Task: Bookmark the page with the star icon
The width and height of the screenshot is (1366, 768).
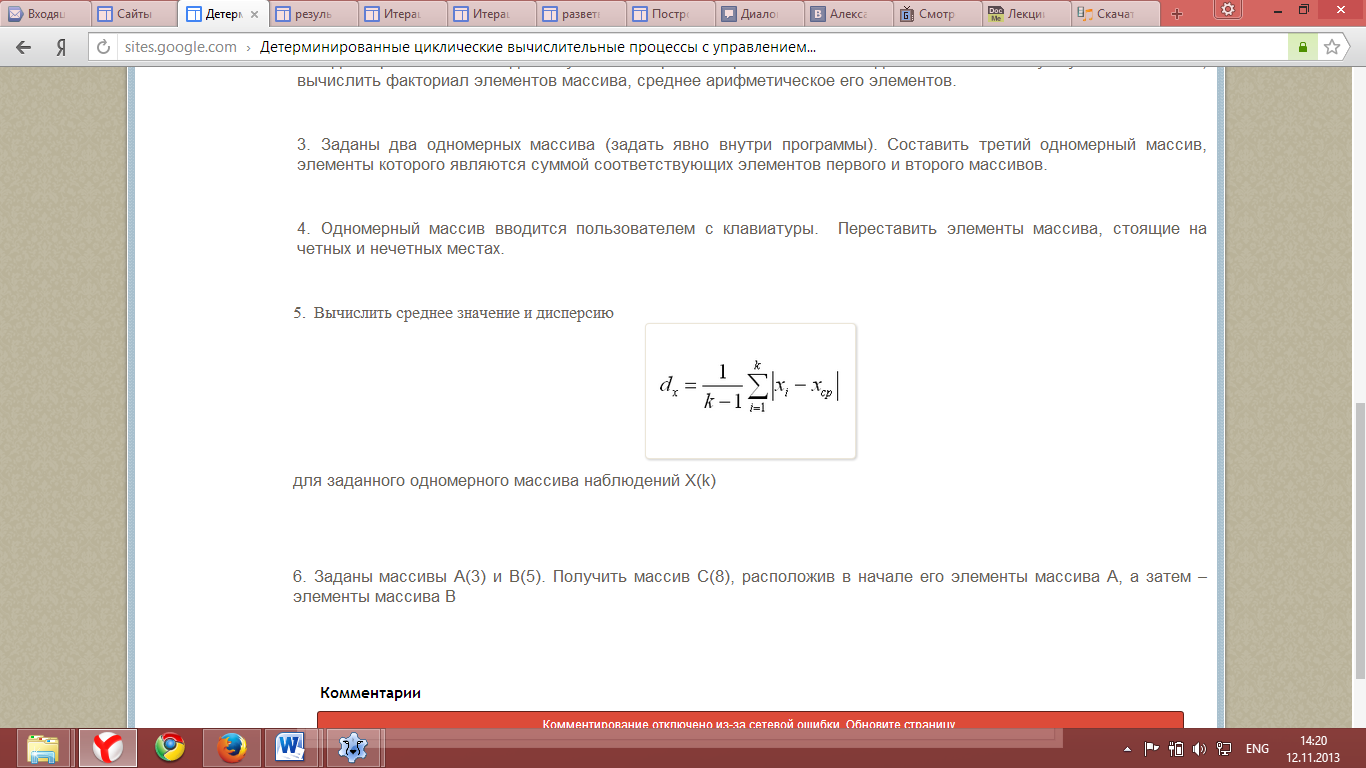Action: pyautogui.click(x=1331, y=47)
